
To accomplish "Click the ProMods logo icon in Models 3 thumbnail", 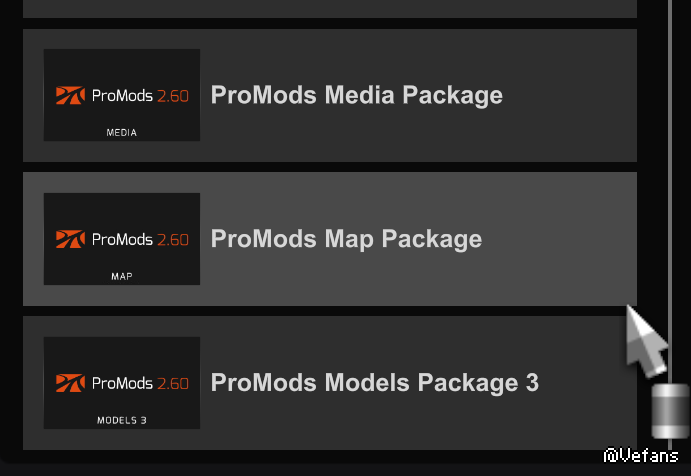I will point(70,383).
